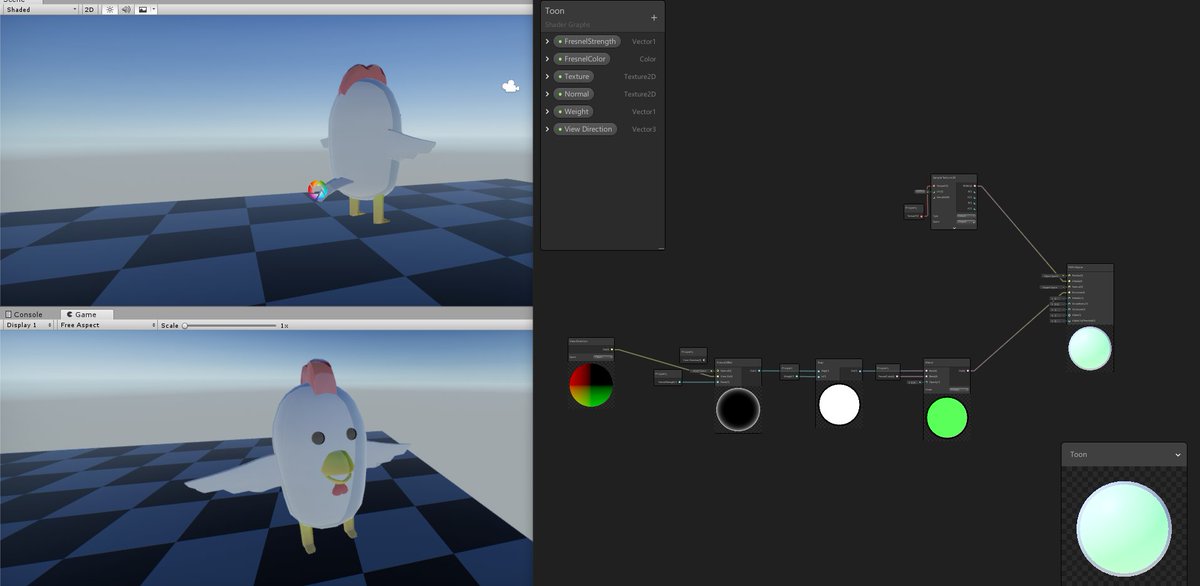Click the Vector3 type label of View Direction
Screen dimensions: 1200x586
tap(644, 129)
